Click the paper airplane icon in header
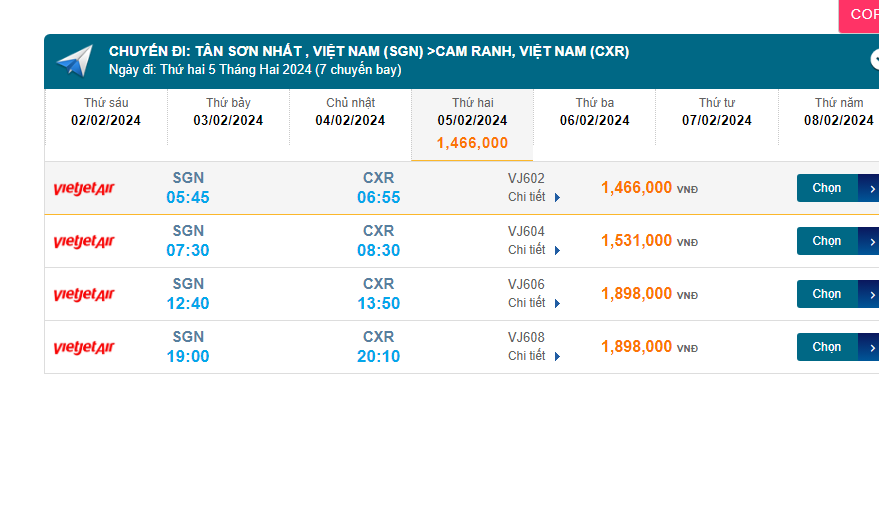The image size is (879, 510). pos(74,60)
